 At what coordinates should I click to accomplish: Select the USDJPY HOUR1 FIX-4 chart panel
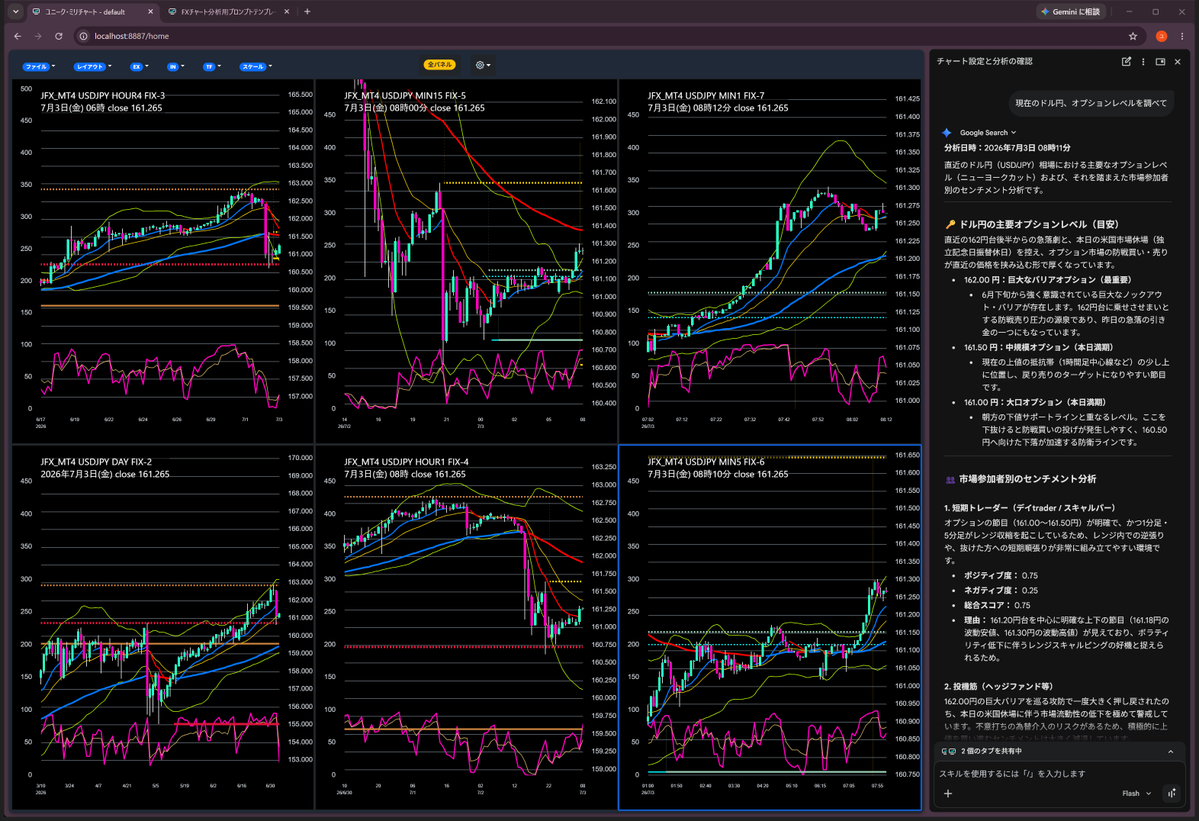(x=466, y=628)
